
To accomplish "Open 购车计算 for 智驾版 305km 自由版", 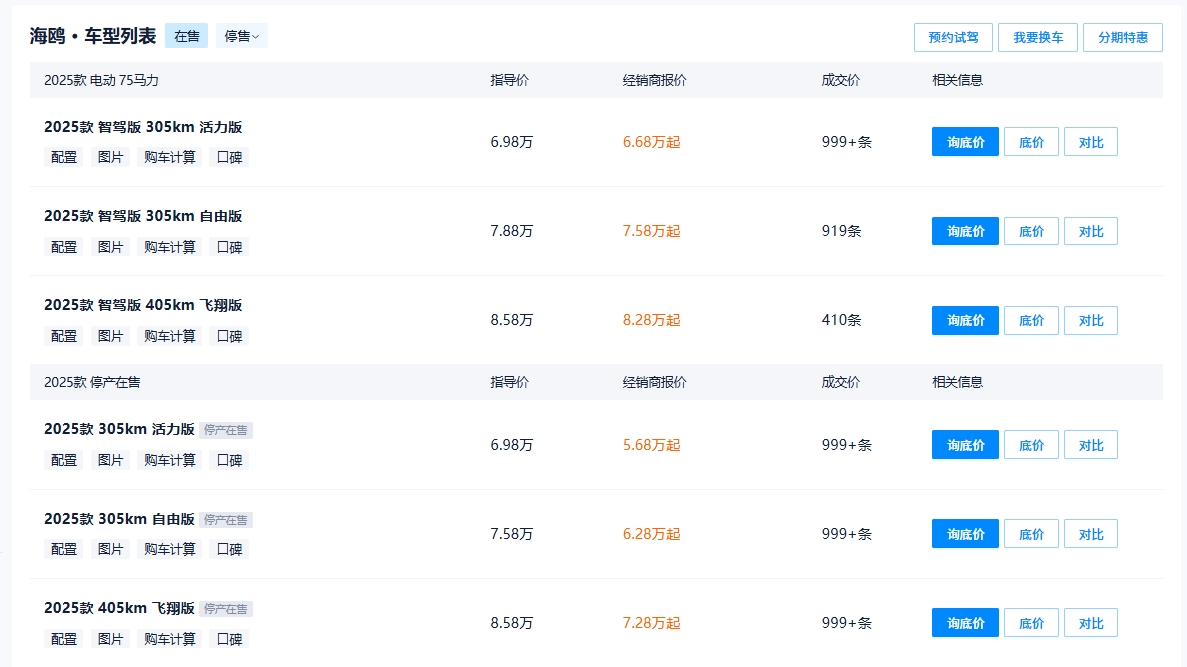I will (x=170, y=247).
